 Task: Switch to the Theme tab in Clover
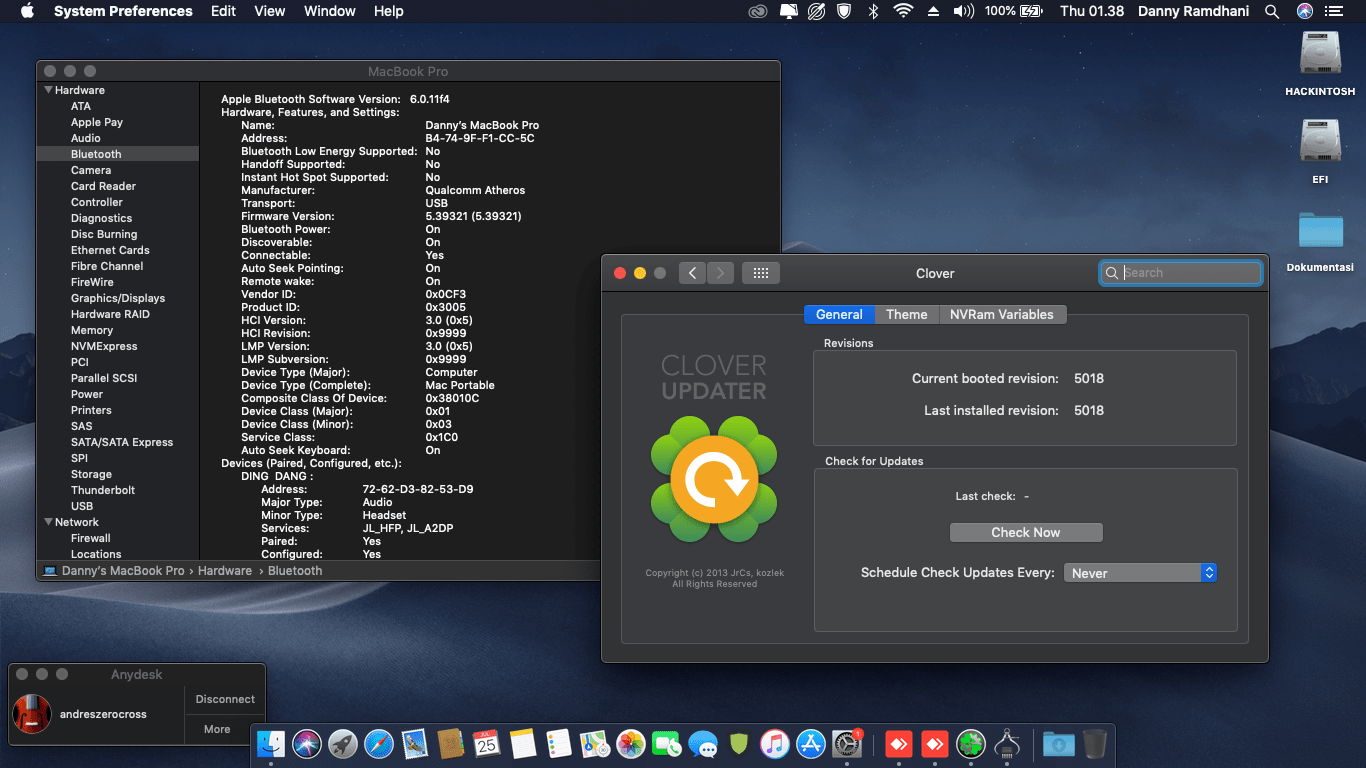[x=907, y=314]
